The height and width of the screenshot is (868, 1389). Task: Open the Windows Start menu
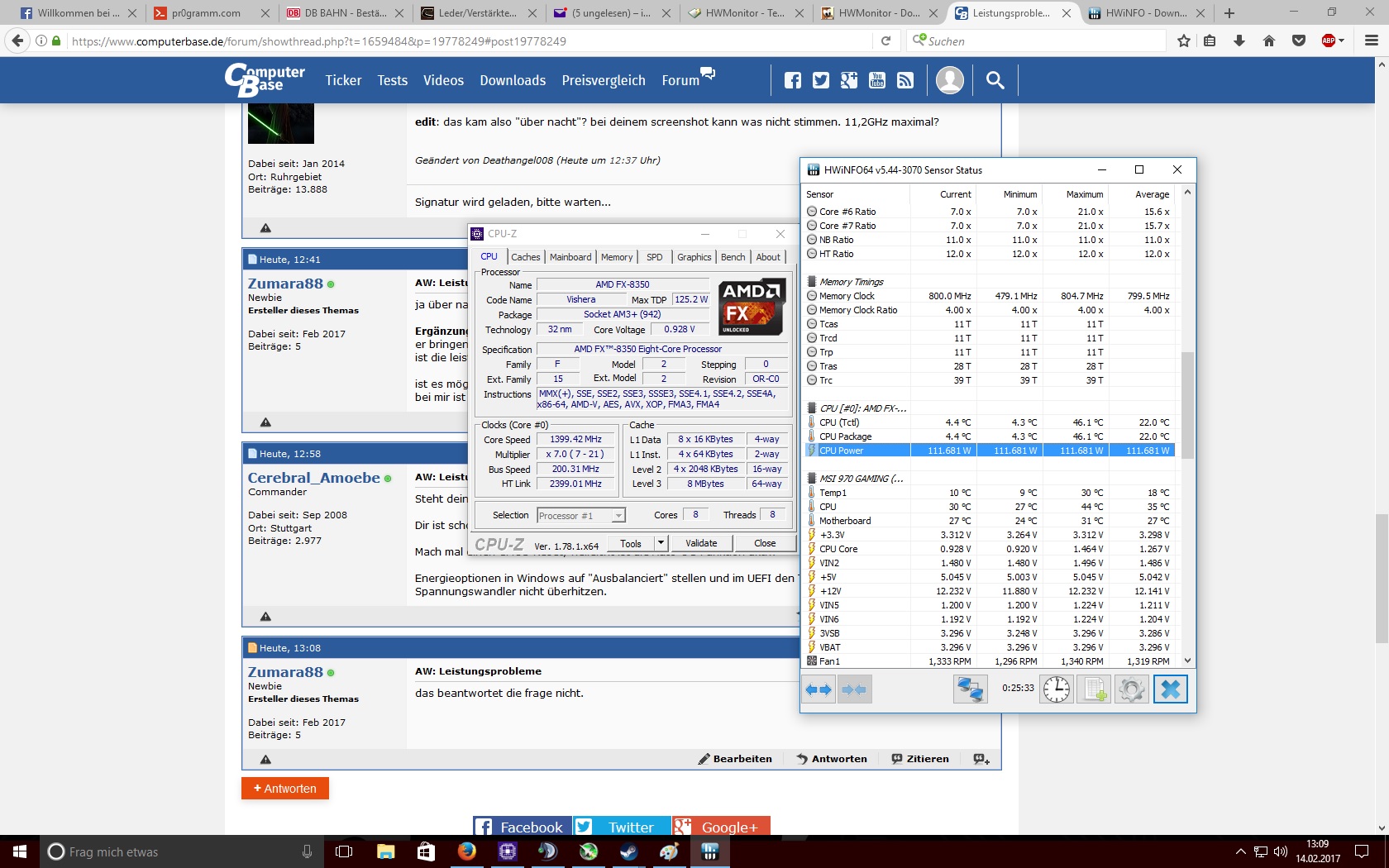(x=20, y=851)
